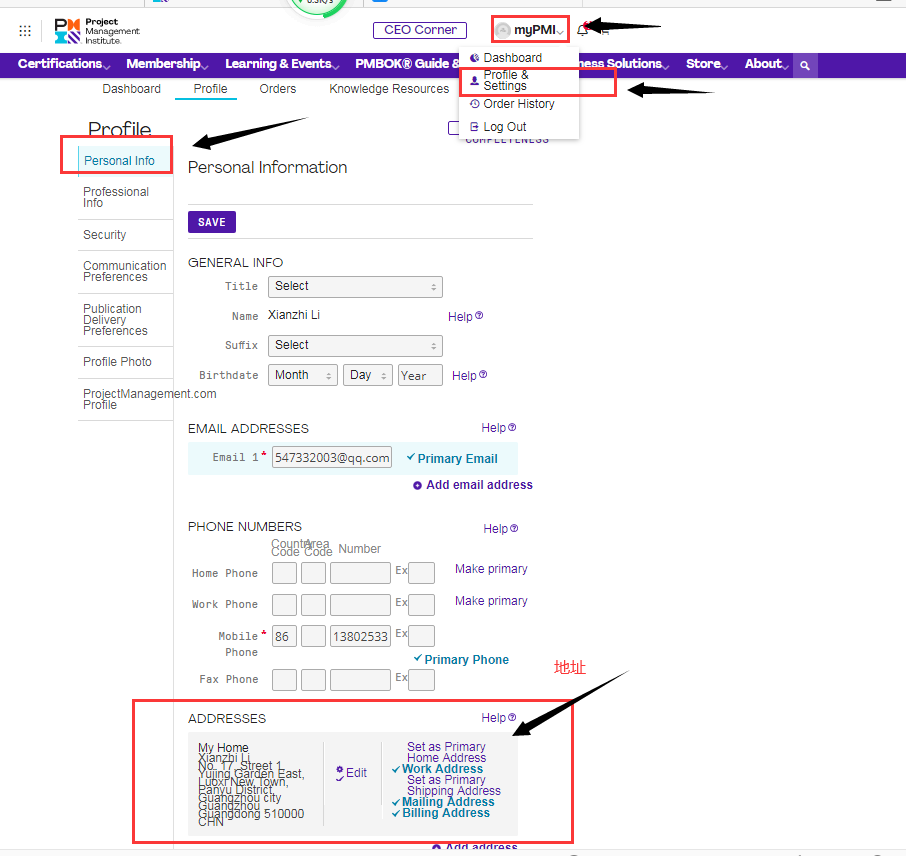The height and width of the screenshot is (856, 906).
Task: Expand the About menu
Action: 766,64
